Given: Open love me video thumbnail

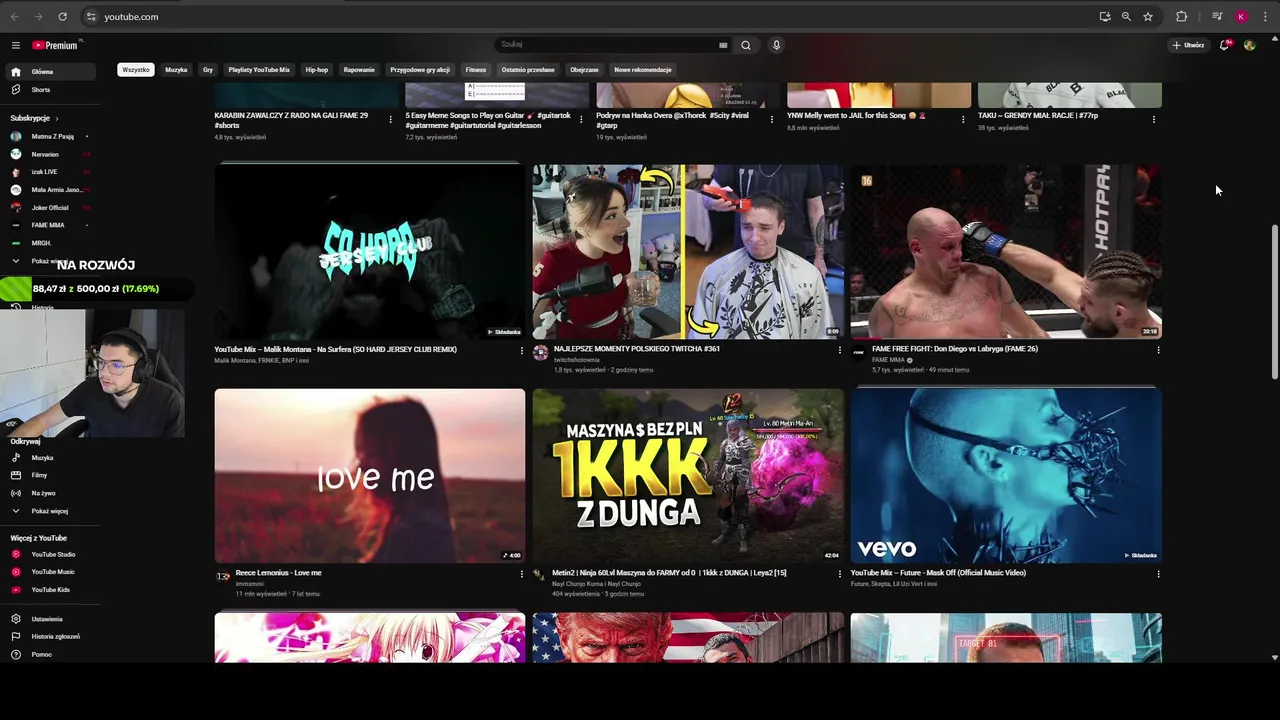Looking at the screenshot, I should tap(369, 476).
